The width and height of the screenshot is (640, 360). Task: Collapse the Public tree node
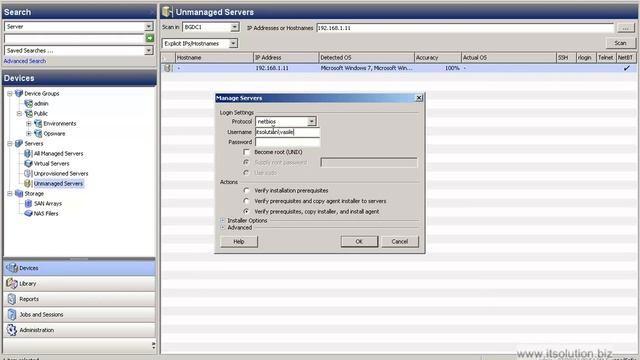[19, 113]
